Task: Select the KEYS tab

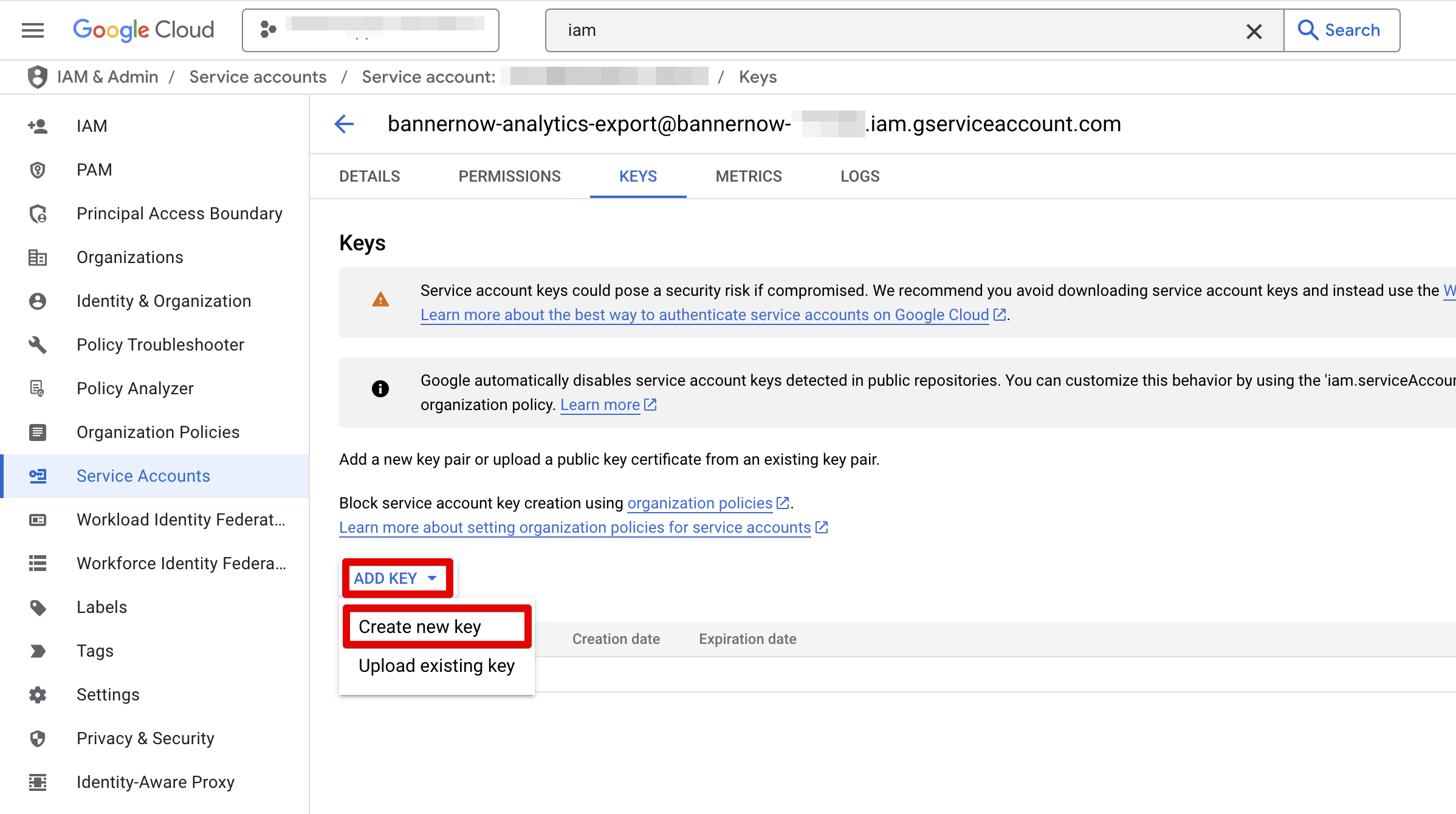Action: 638,176
